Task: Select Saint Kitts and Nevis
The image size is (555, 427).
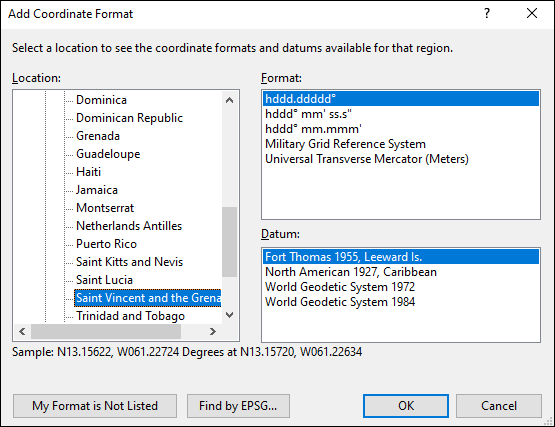Action: pyautogui.click(x=129, y=262)
